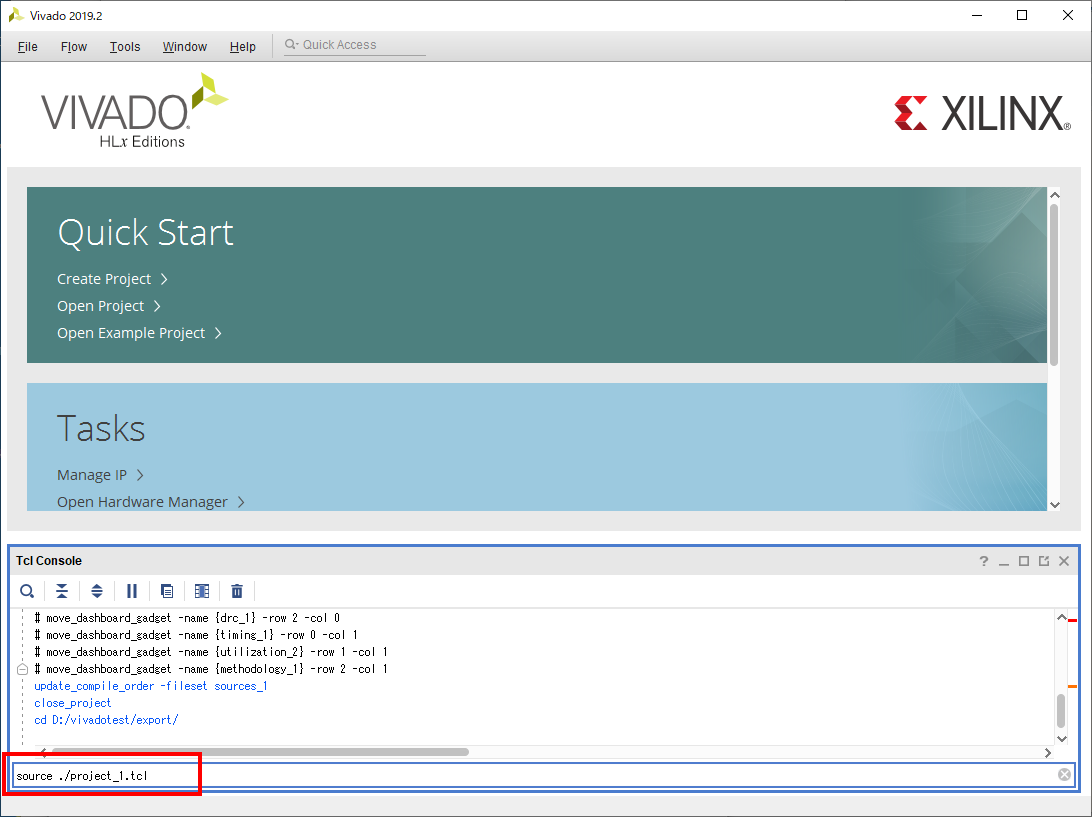
Task: Close the Vivado 2019.2 window
Action: click(x=1068, y=15)
